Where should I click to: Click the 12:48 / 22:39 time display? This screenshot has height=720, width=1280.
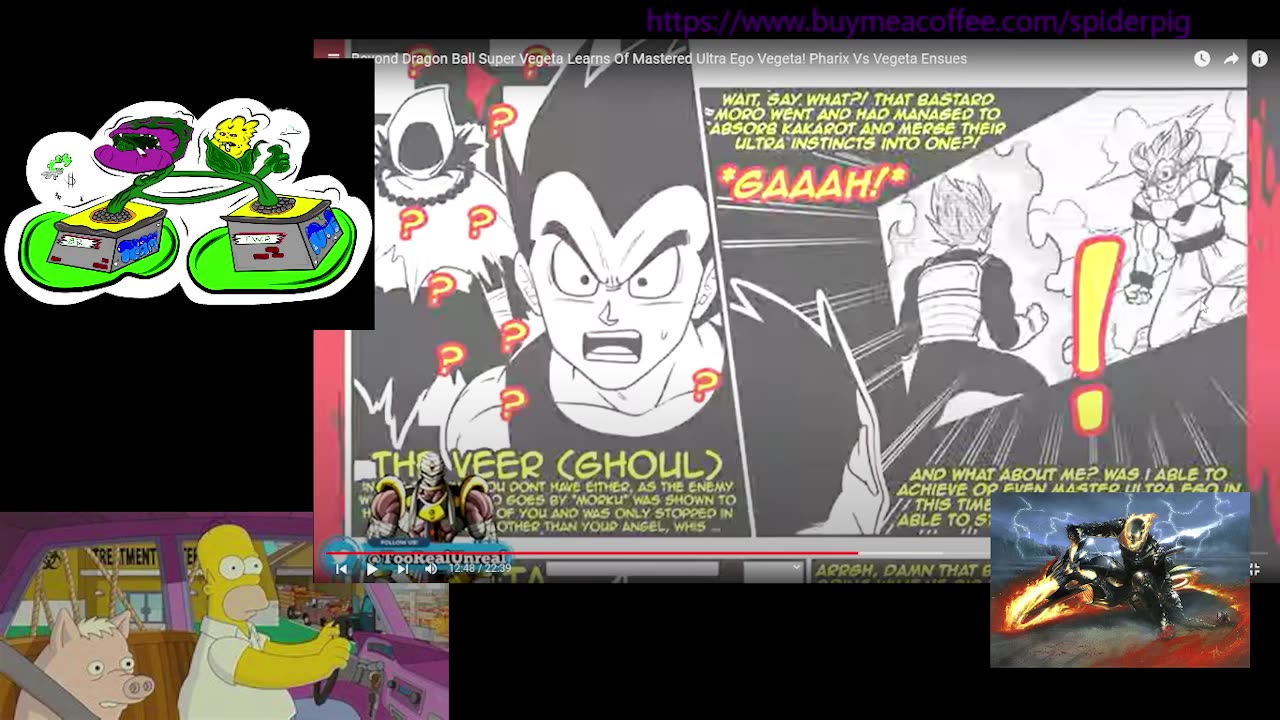480,569
